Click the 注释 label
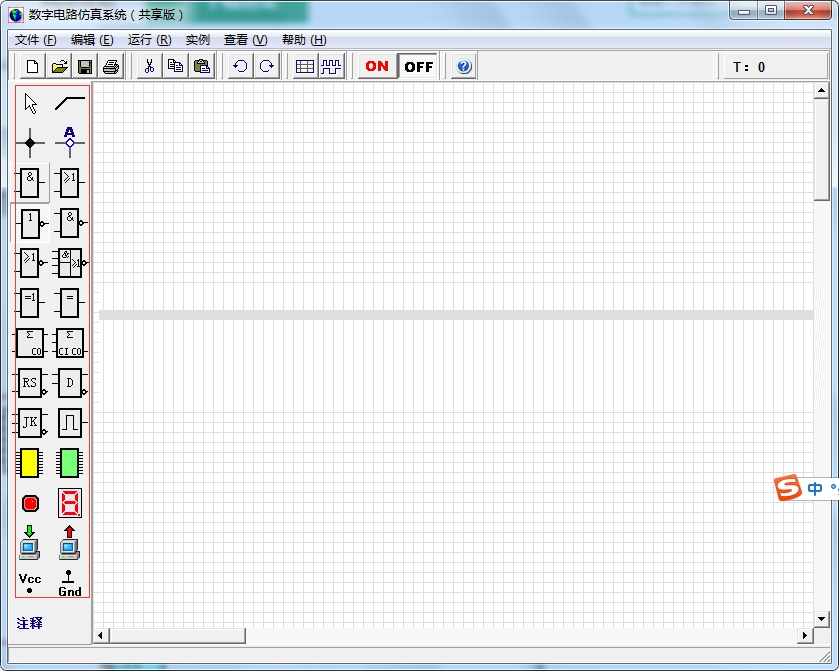 click(29, 623)
